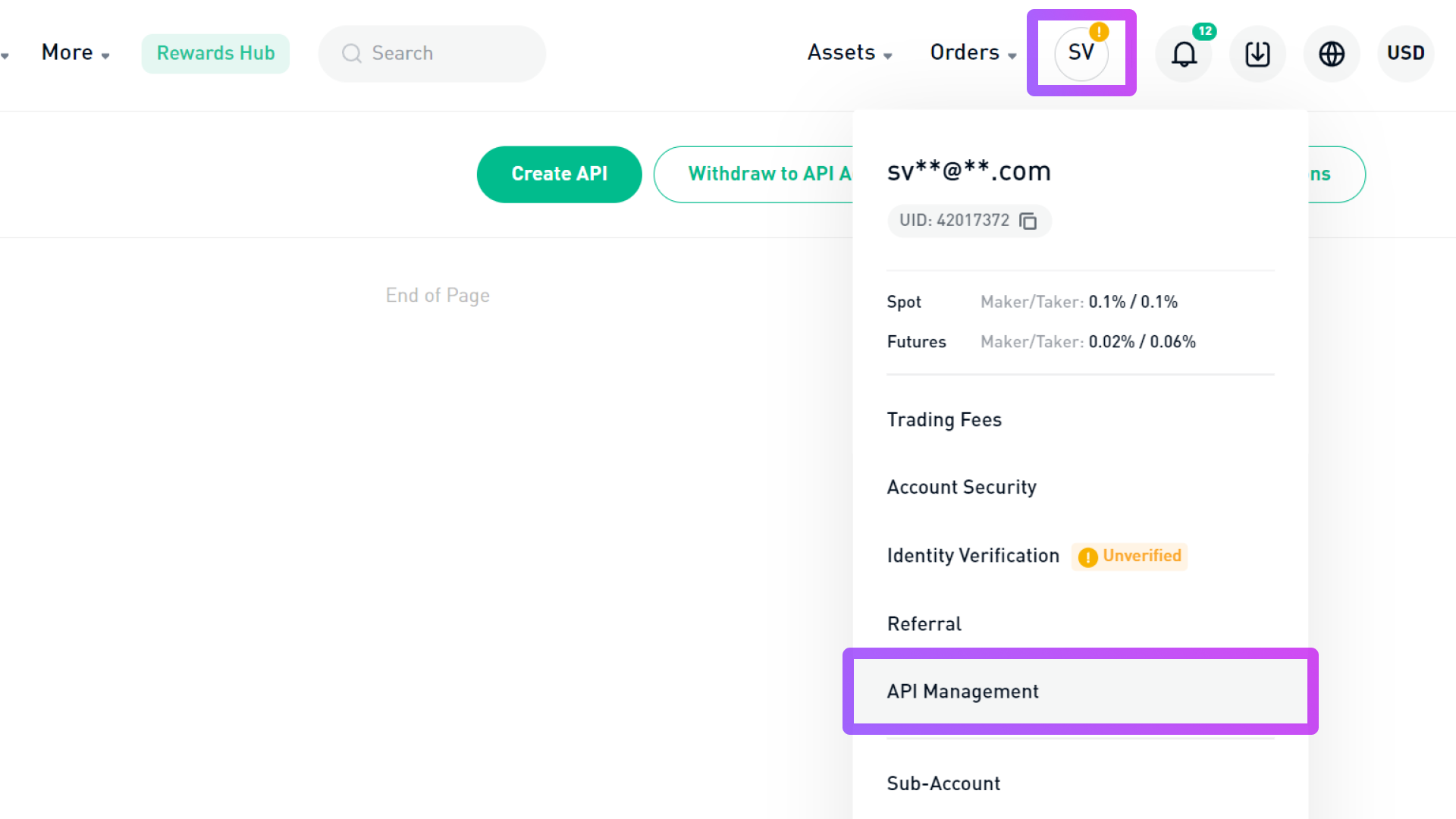Click the app download icon
Screen dimensions: 1456x819
tap(1257, 54)
